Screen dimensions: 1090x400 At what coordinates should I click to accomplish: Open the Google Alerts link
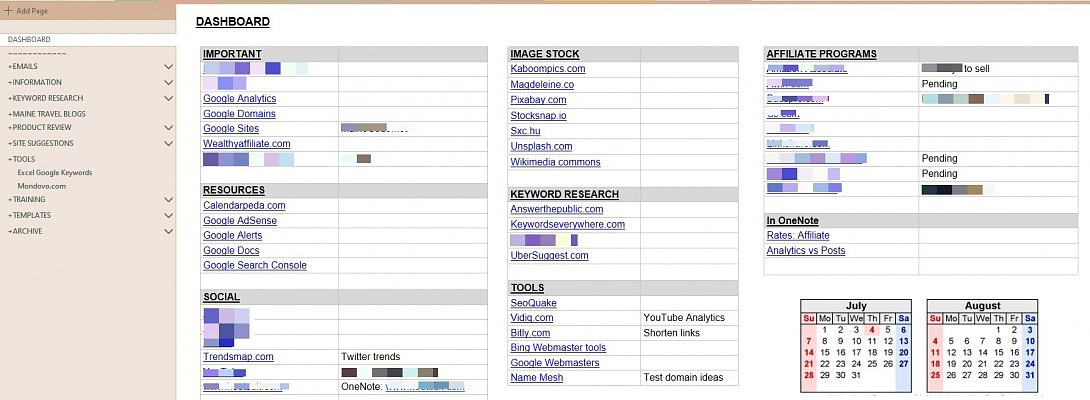tap(233, 235)
